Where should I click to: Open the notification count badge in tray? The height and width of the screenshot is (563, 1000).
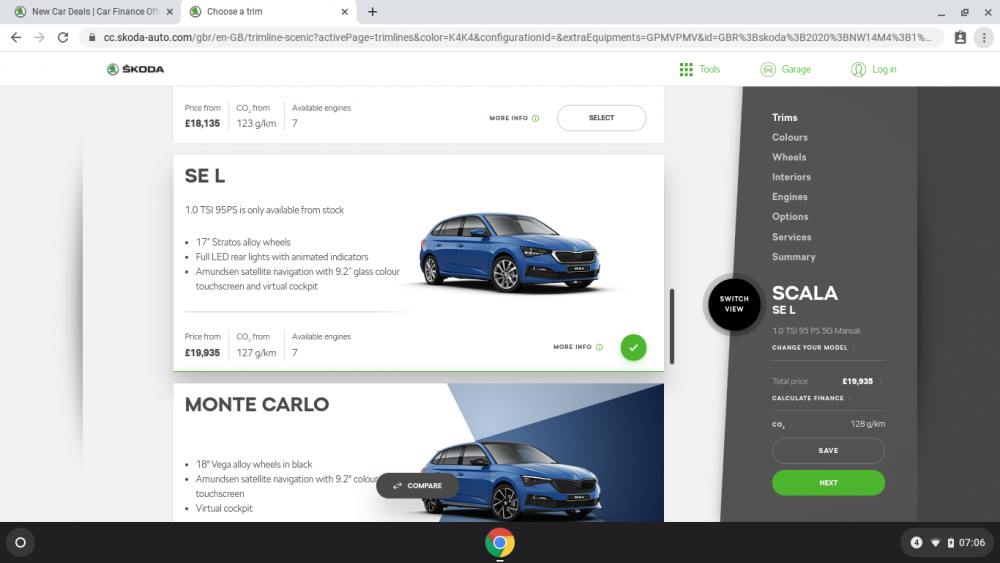point(916,543)
